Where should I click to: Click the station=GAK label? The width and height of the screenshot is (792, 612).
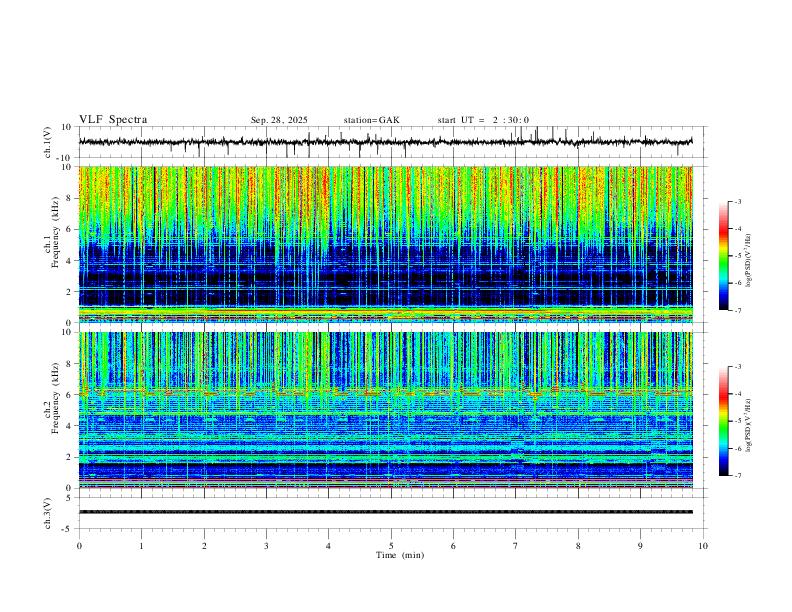pos(371,120)
